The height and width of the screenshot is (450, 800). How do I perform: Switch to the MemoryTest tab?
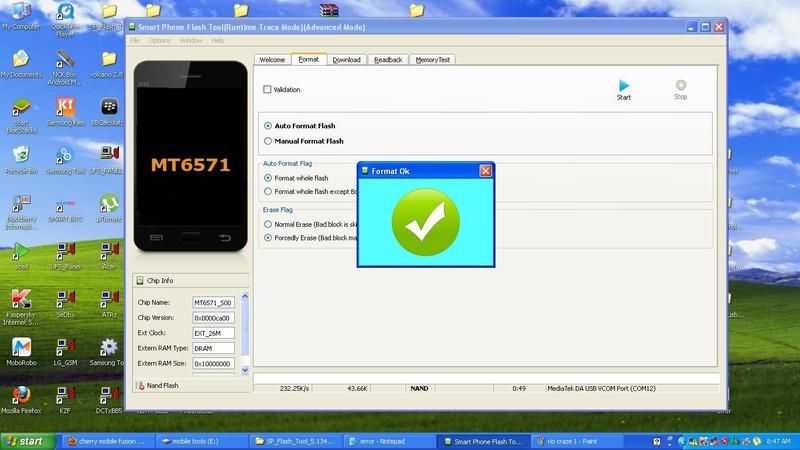pos(433,60)
